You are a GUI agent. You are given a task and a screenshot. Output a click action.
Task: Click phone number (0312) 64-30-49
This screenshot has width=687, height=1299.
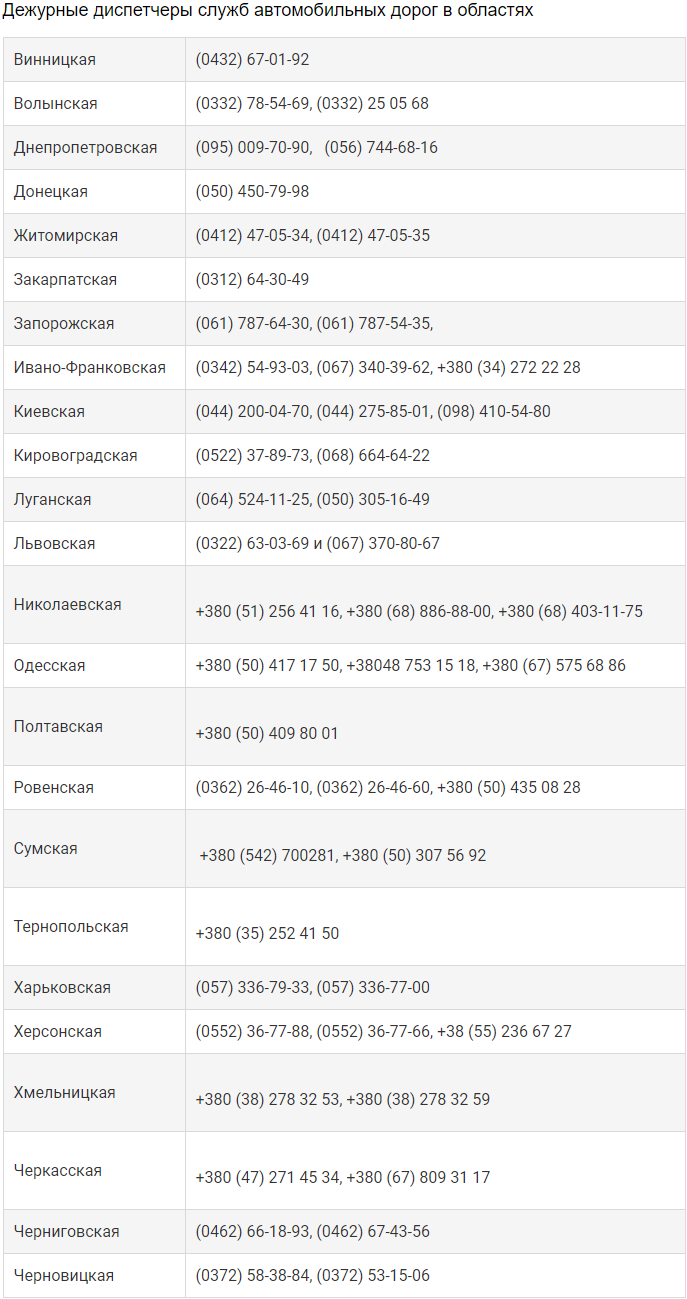pos(252,280)
